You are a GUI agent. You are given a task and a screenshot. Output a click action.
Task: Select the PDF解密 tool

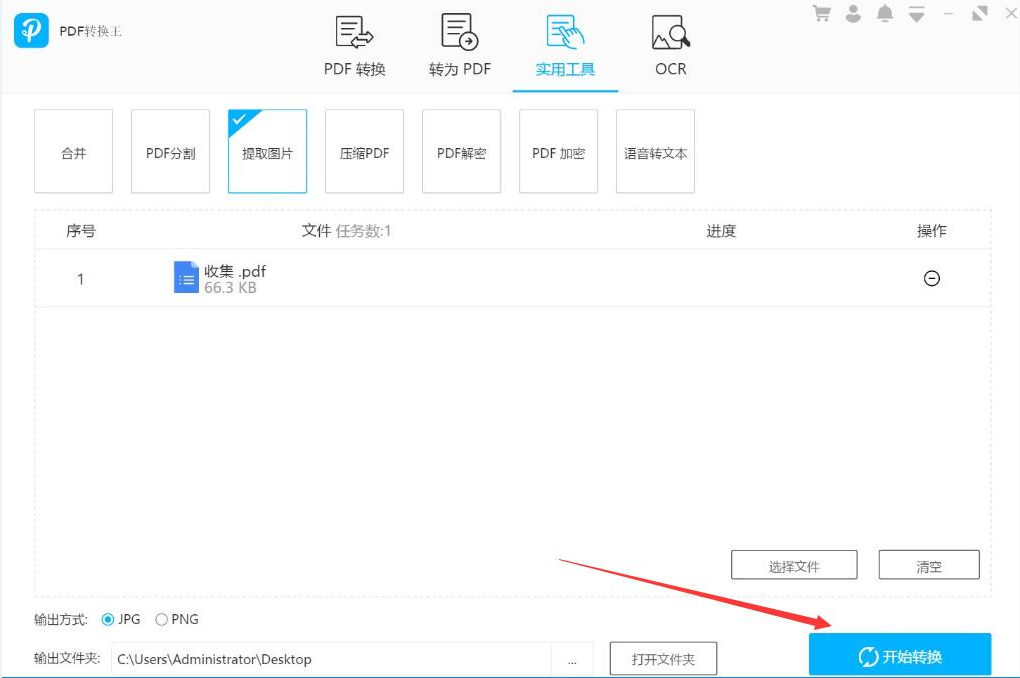(x=461, y=152)
